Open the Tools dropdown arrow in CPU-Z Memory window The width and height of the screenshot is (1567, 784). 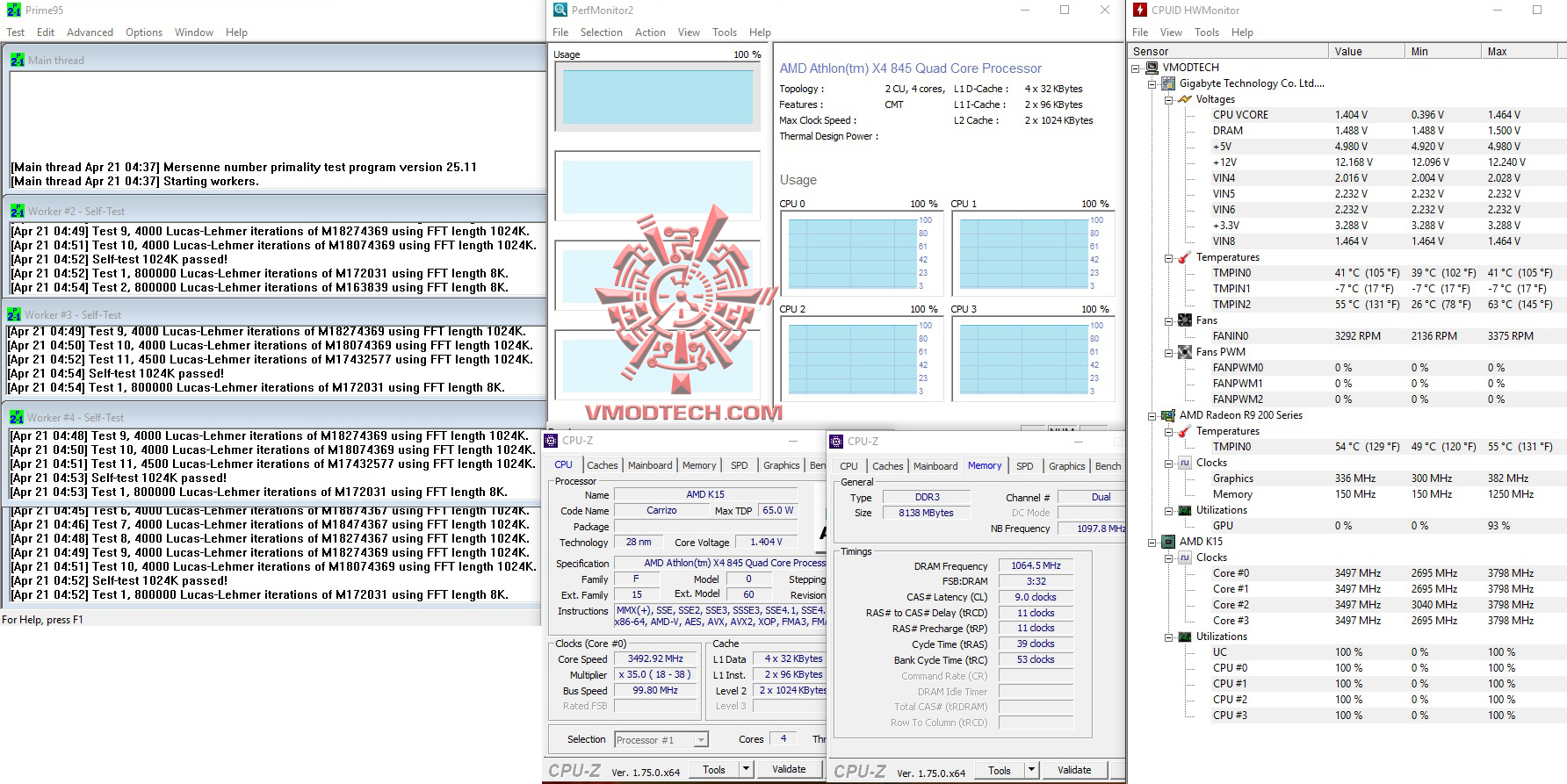click(x=1031, y=770)
